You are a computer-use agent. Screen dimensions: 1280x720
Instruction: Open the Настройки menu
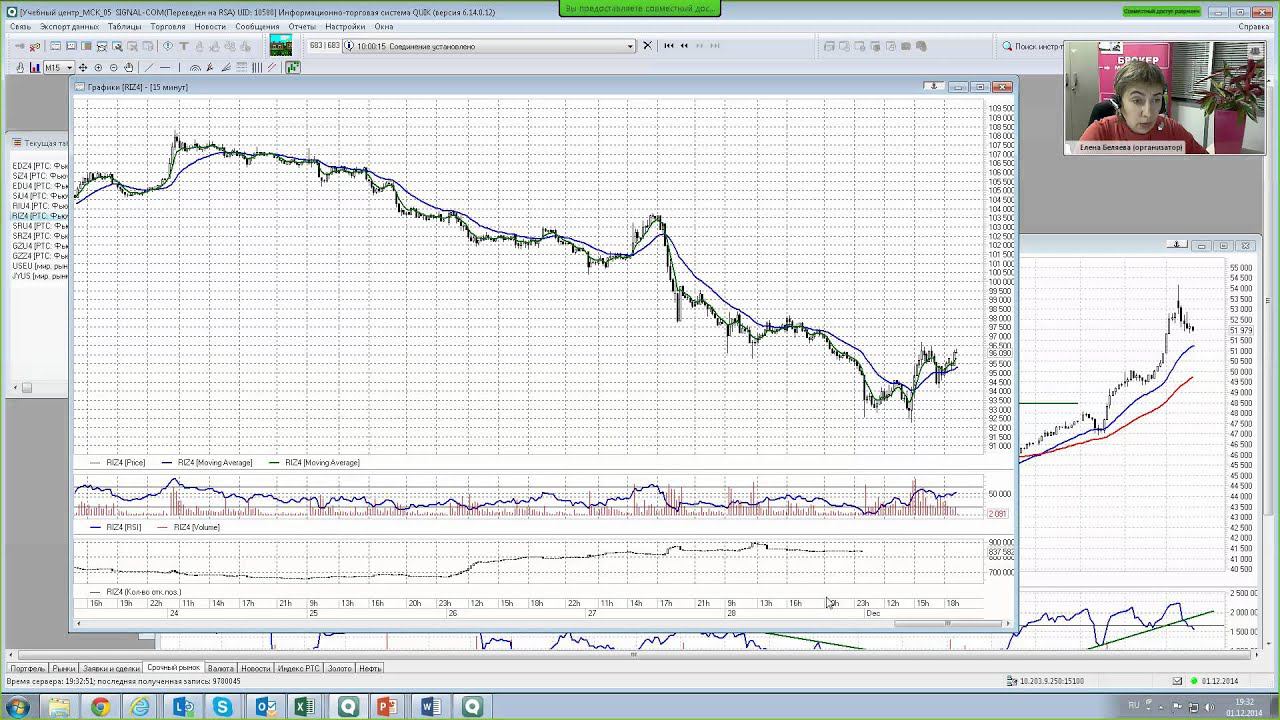345,27
